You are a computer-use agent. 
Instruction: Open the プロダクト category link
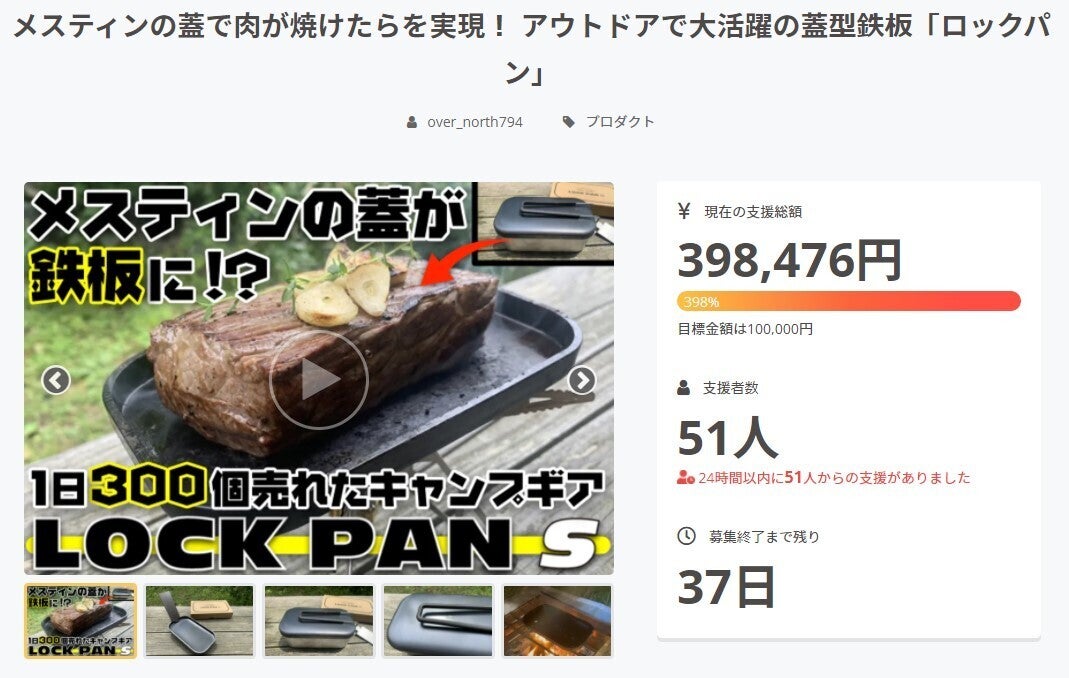(x=620, y=121)
